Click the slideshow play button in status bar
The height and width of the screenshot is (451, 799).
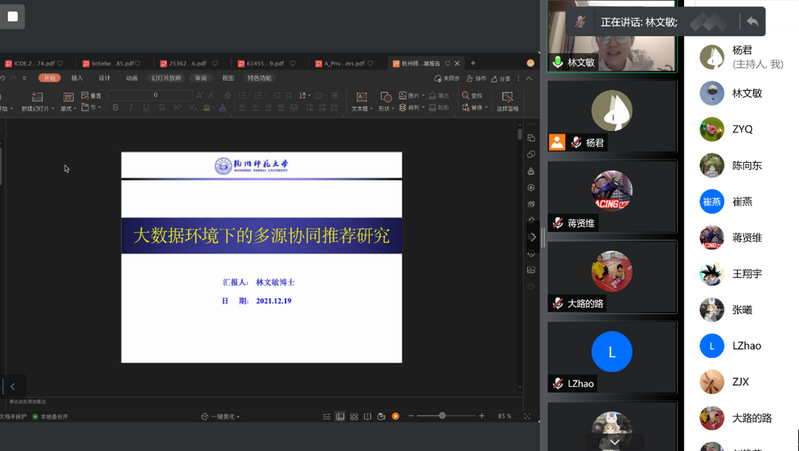[x=396, y=416]
